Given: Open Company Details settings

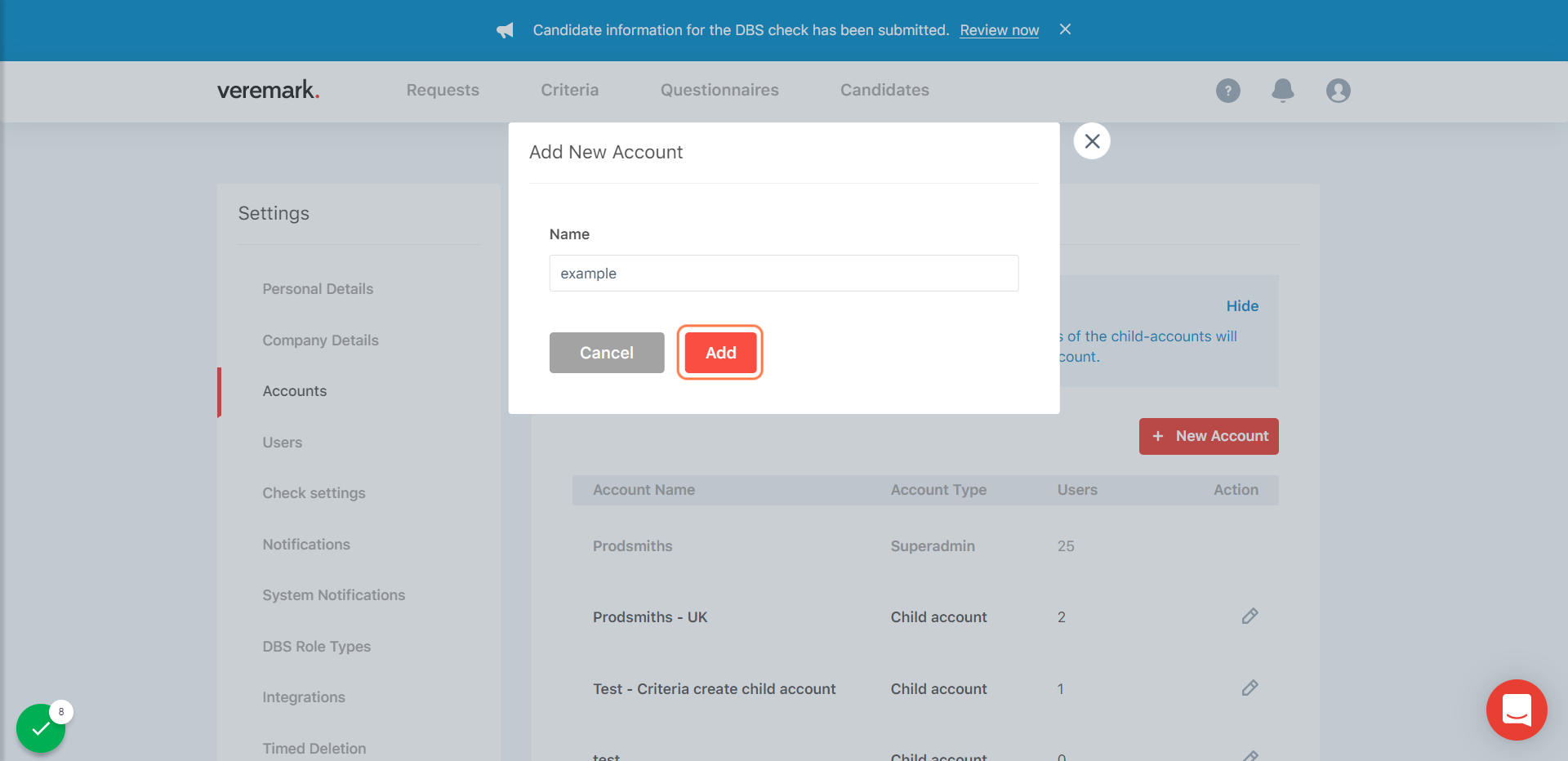Looking at the screenshot, I should [320, 340].
